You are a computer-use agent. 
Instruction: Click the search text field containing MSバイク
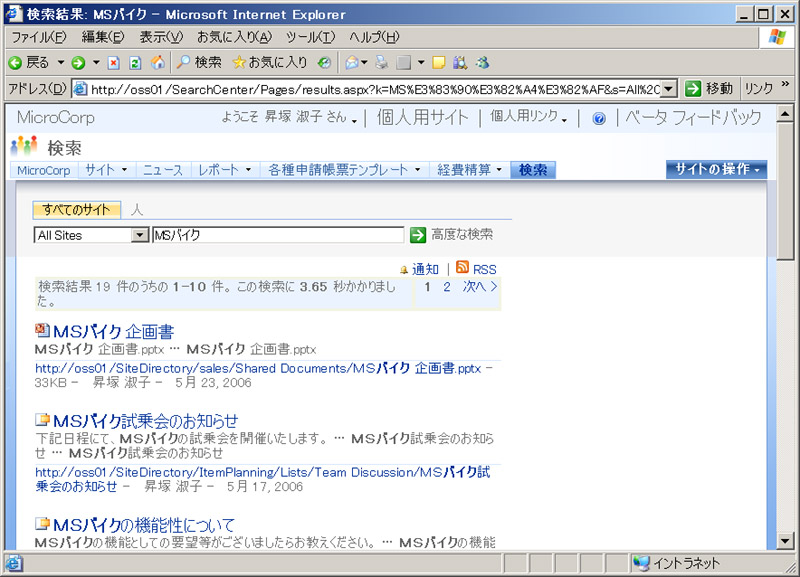pyautogui.click(x=277, y=235)
